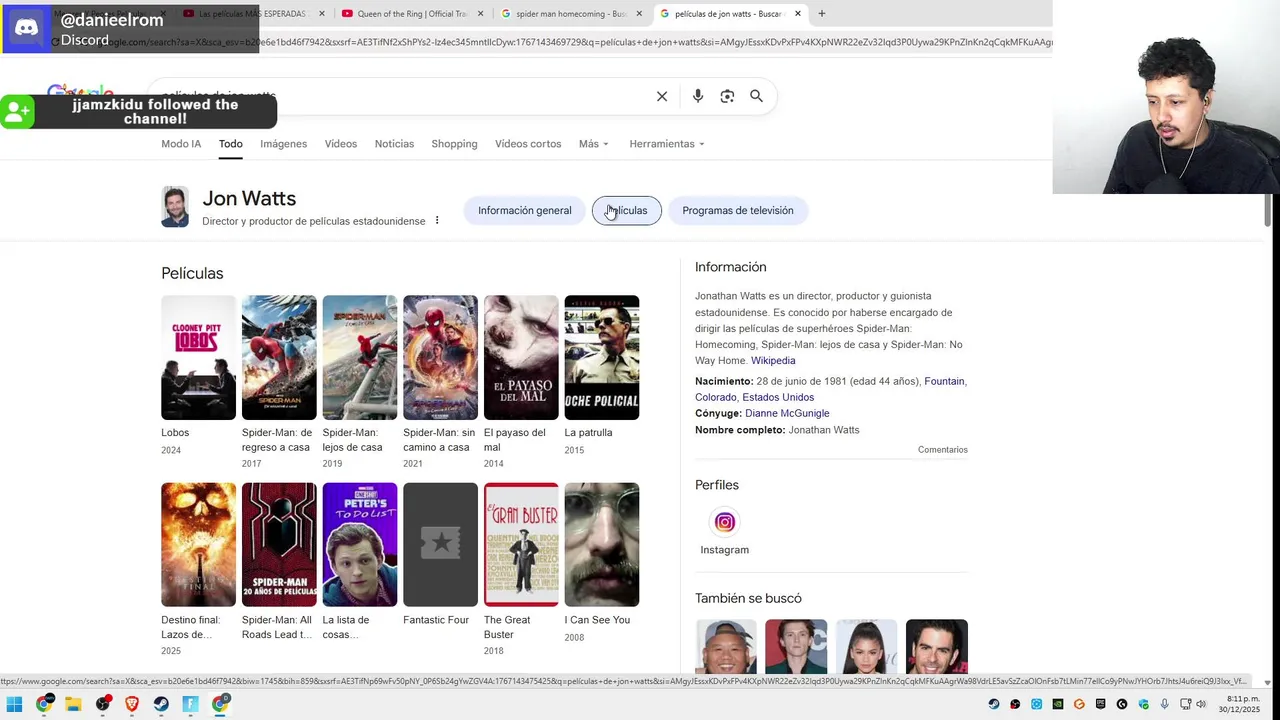The height and width of the screenshot is (720, 1280).
Task: Open La patrulla 2015 movie poster
Action: pyautogui.click(x=602, y=357)
